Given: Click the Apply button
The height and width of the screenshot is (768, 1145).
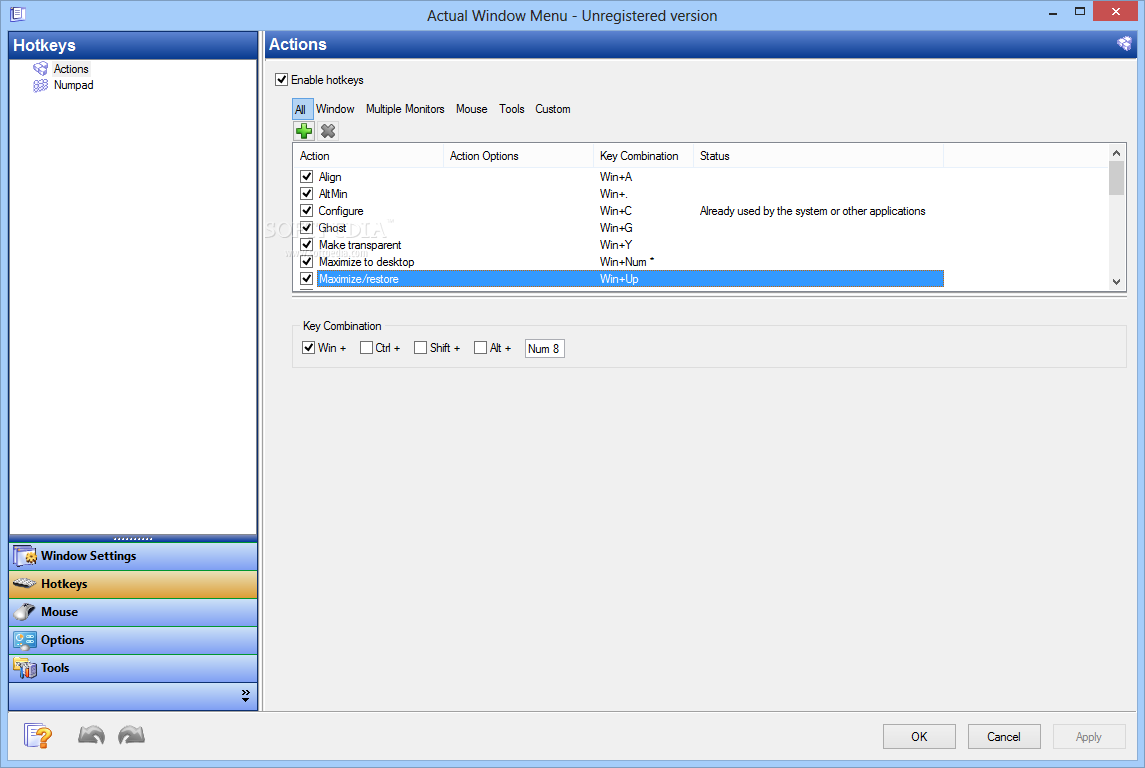Looking at the screenshot, I should click(1089, 737).
